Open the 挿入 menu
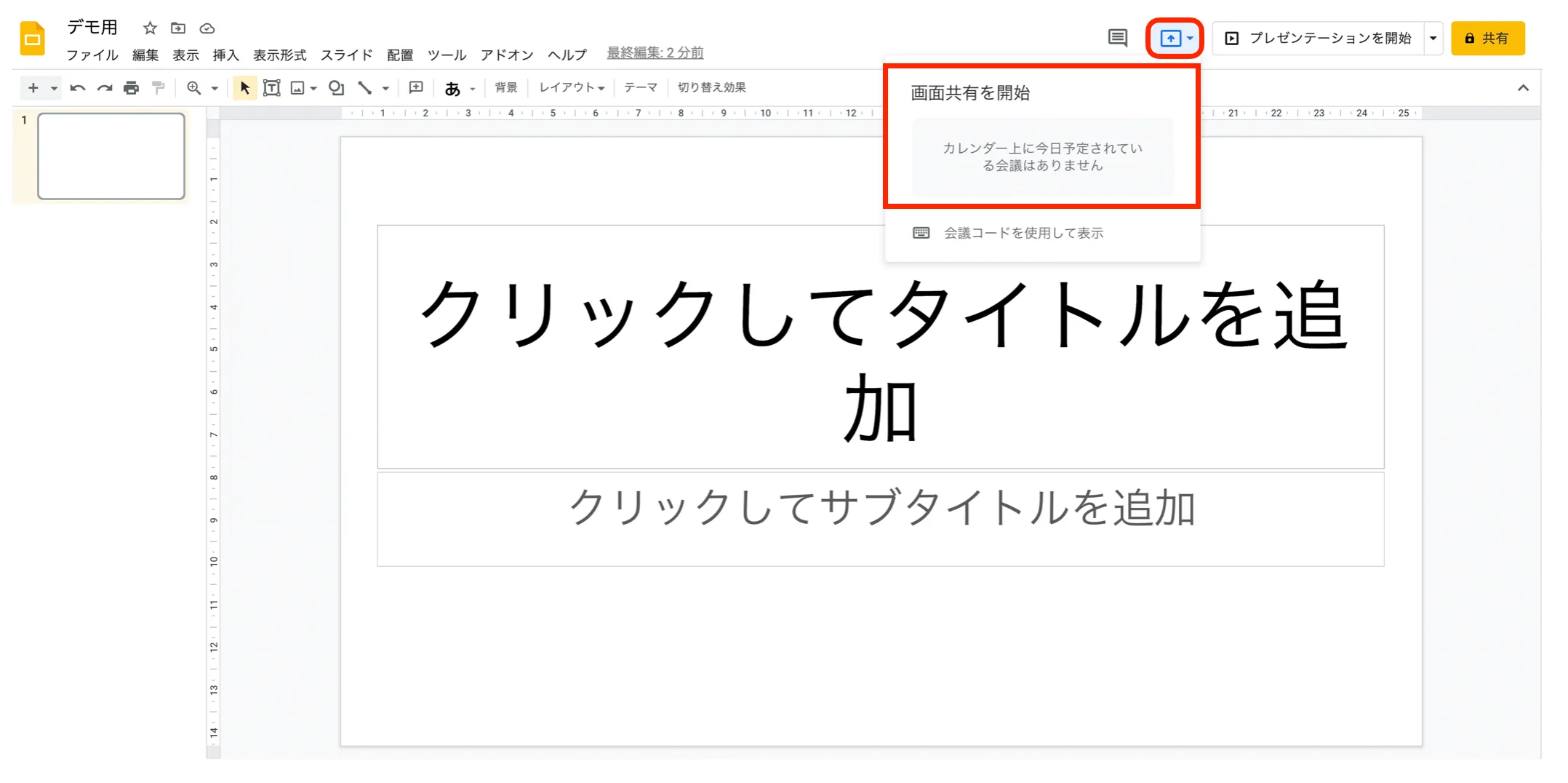Screen dimensions: 1568x783 [225, 55]
